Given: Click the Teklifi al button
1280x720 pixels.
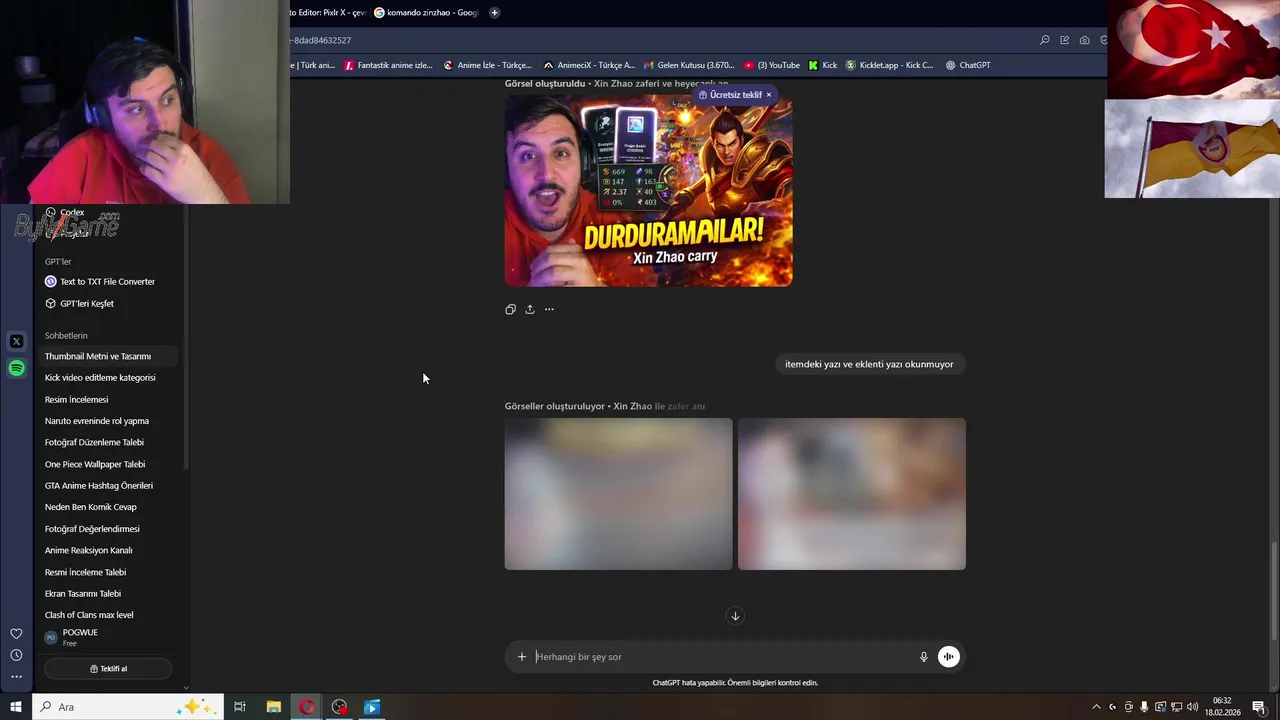Looking at the screenshot, I should tap(108, 669).
